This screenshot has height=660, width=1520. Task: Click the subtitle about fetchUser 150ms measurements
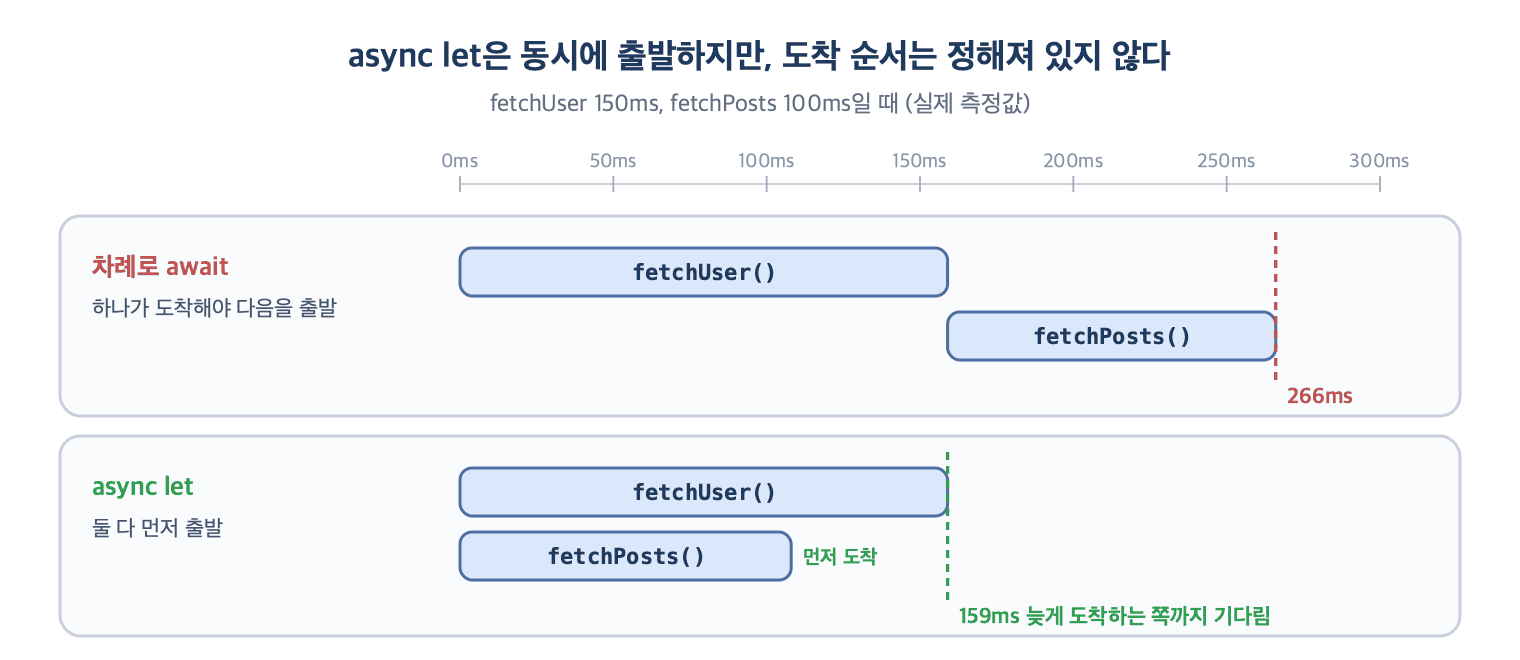(759, 104)
